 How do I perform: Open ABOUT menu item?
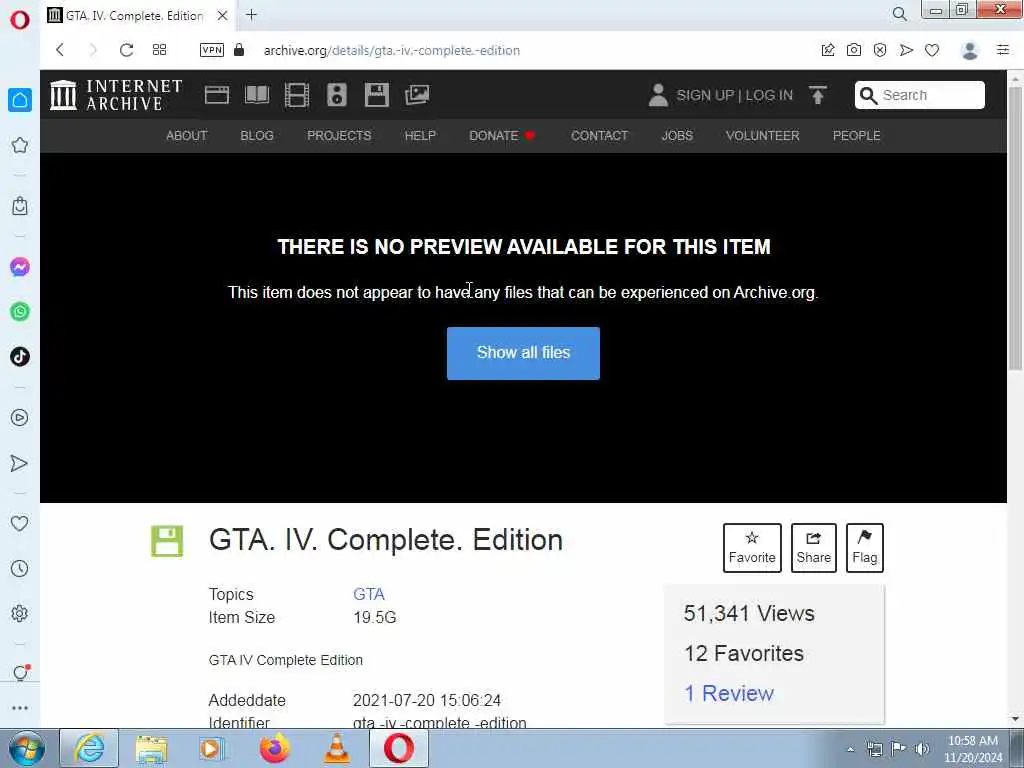tap(187, 136)
